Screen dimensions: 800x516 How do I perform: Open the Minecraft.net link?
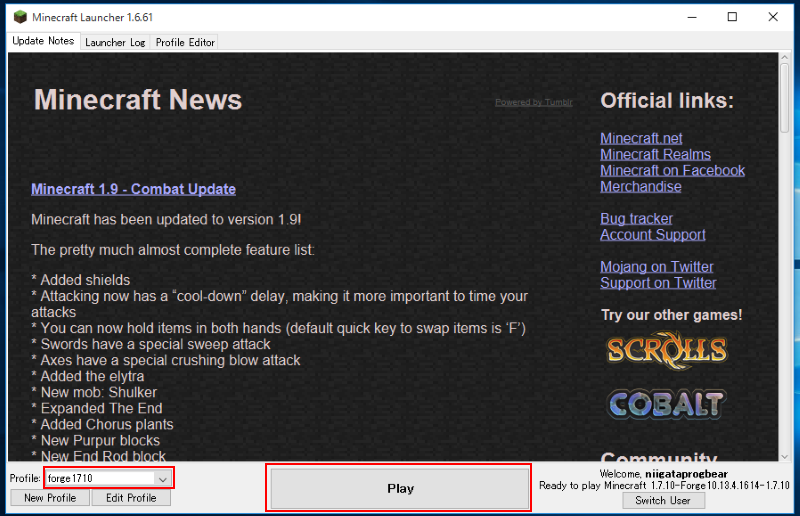pyautogui.click(x=641, y=138)
